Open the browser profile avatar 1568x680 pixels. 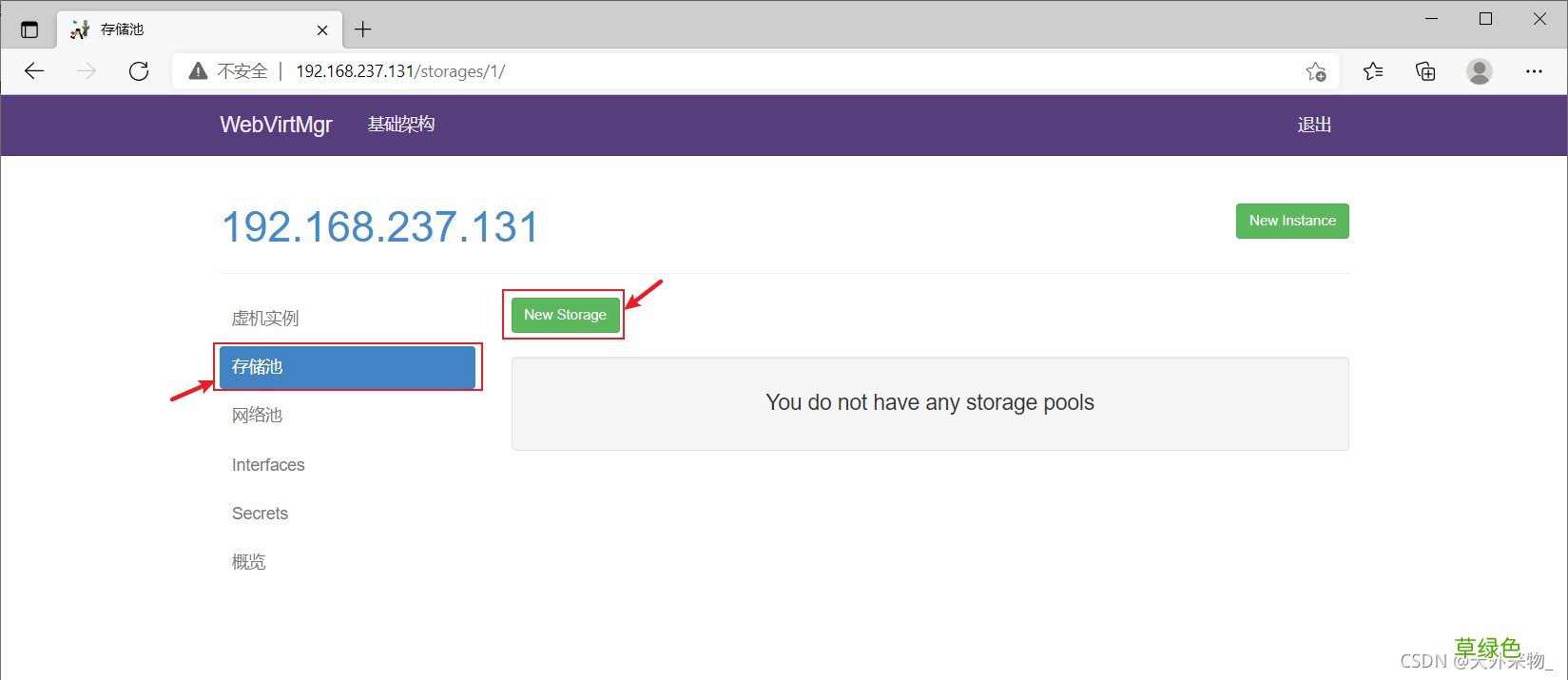point(1480,71)
